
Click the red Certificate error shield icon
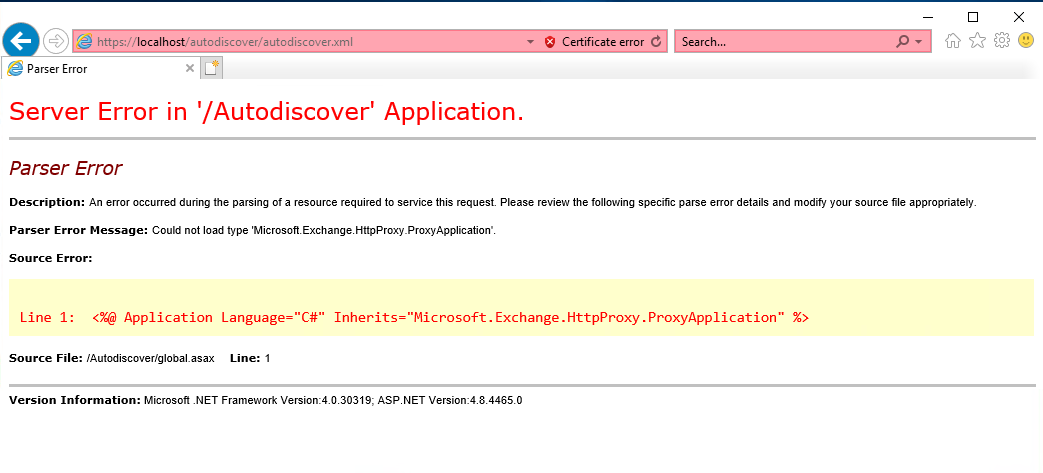point(550,42)
